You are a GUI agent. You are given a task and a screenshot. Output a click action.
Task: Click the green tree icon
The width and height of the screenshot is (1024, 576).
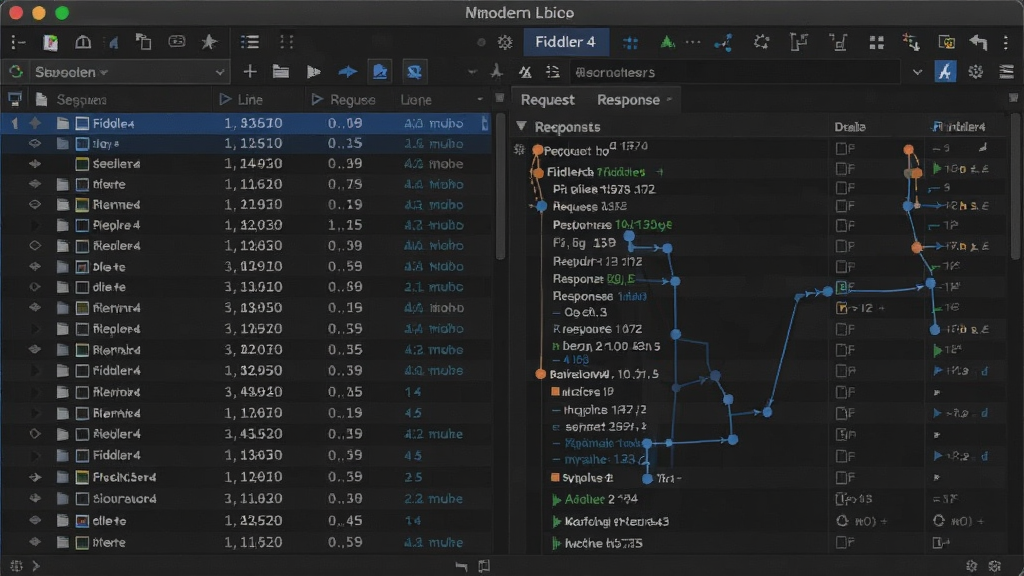point(667,42)
